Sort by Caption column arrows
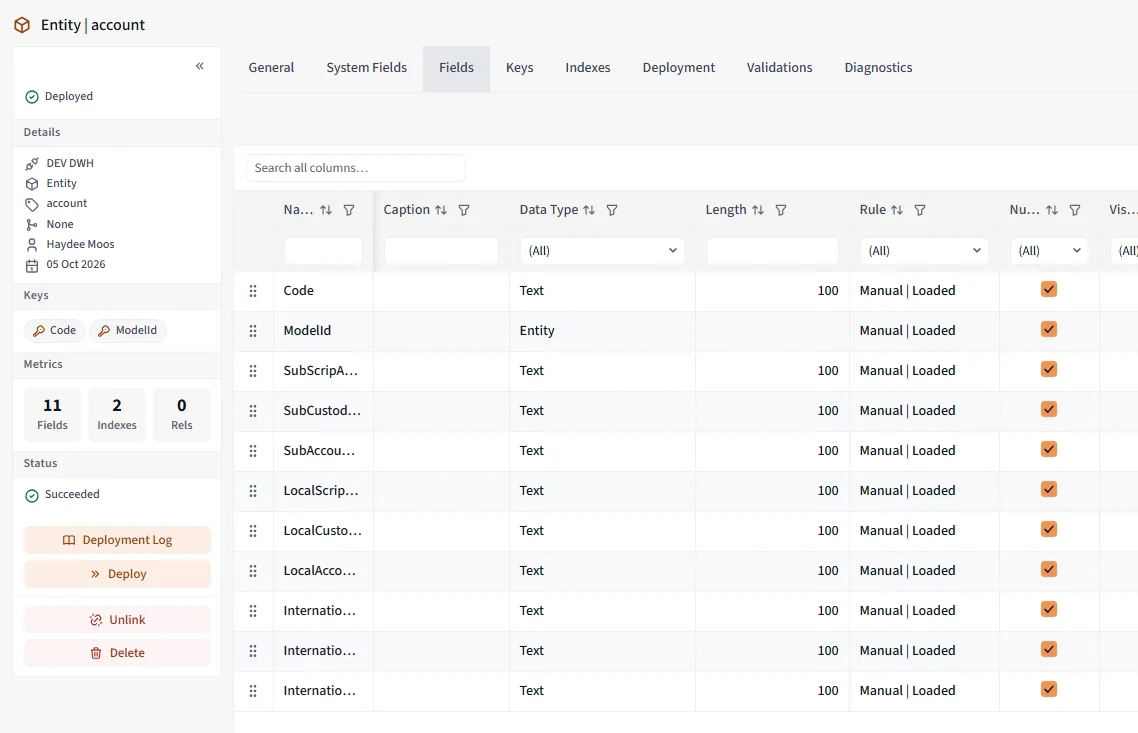 point(441,210)
